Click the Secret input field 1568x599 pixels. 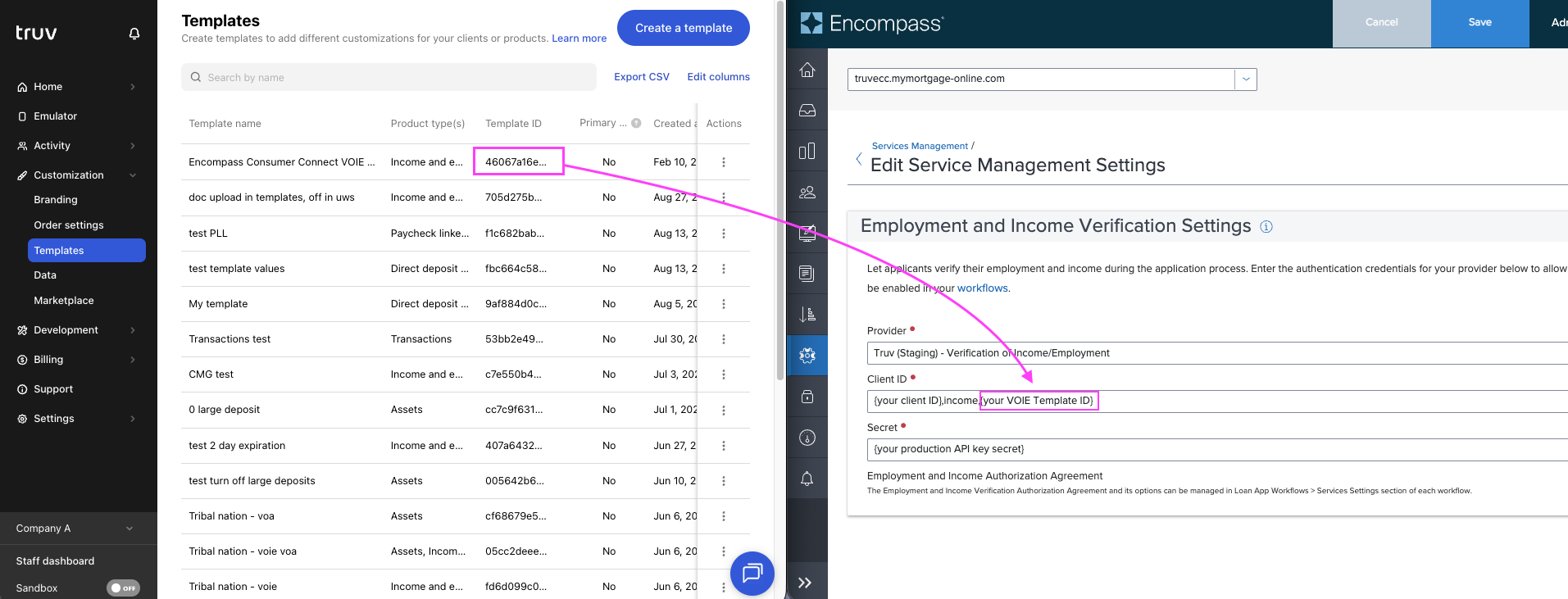(1217, 450)
